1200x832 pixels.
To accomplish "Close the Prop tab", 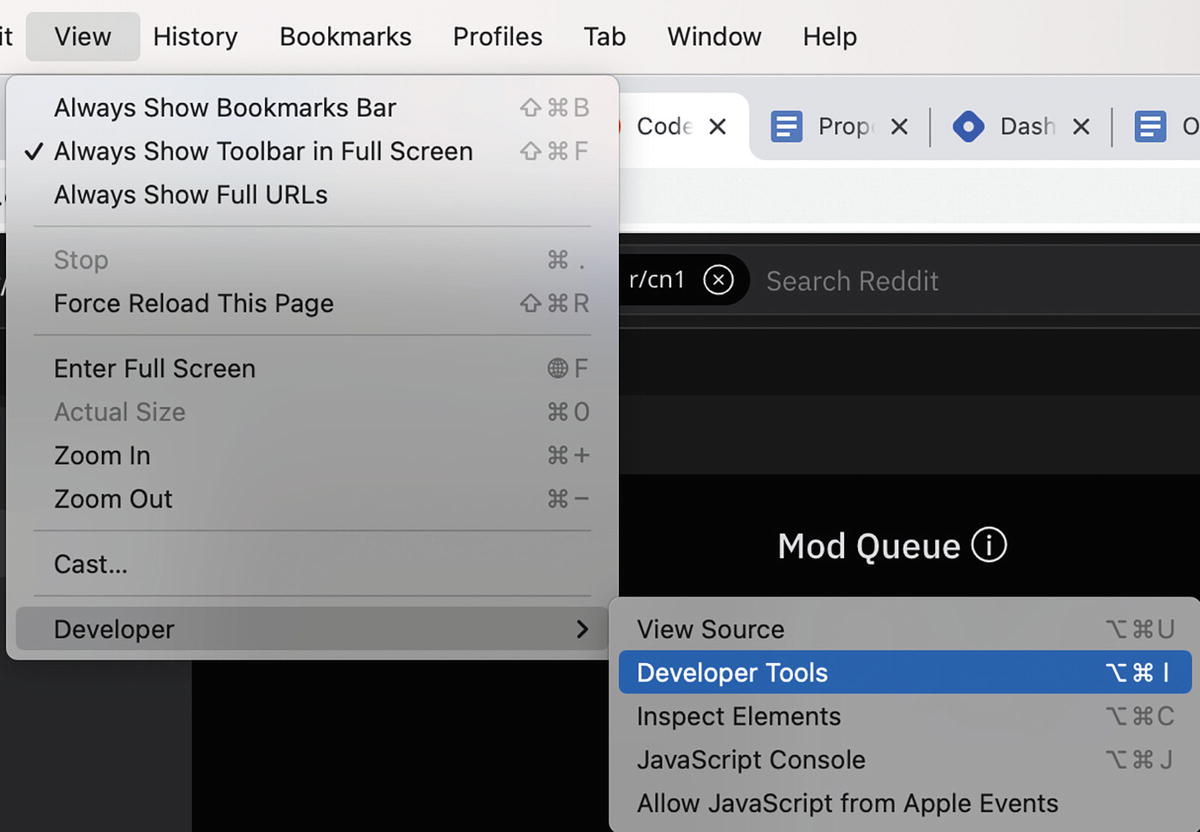I will click(898, 127).
